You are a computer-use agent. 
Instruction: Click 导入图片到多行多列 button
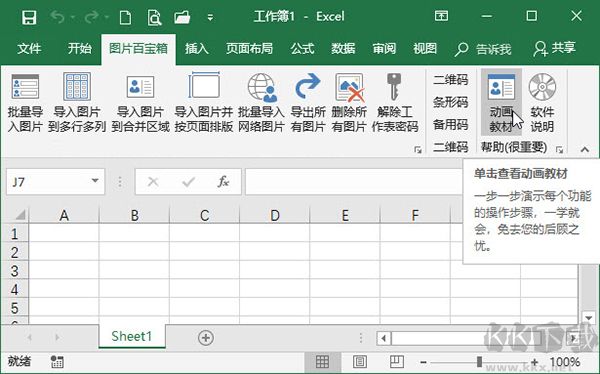[77, 103]
